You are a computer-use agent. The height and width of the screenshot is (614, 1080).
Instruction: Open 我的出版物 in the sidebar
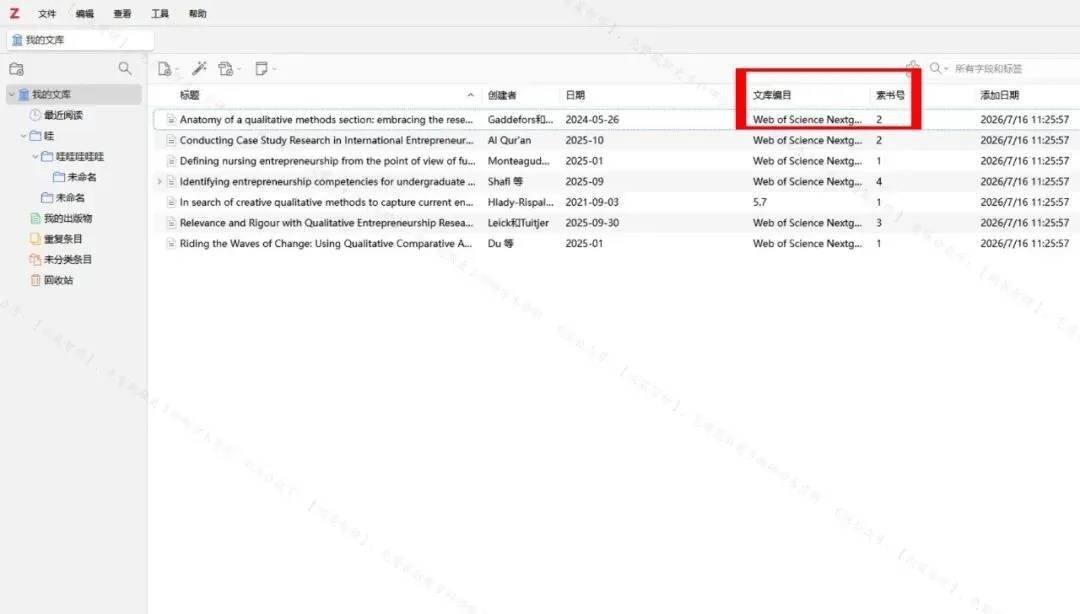[x=68, y=218]
